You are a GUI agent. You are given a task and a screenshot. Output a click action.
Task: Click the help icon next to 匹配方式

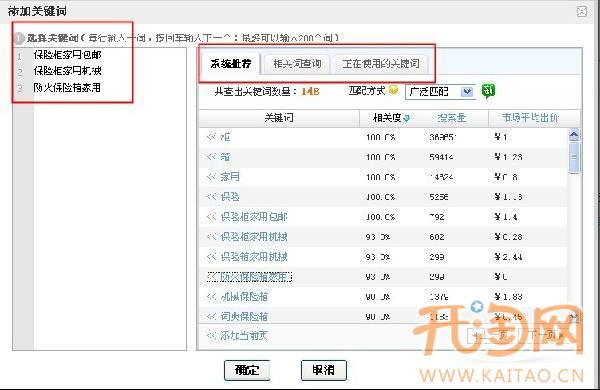coord(393,90)
